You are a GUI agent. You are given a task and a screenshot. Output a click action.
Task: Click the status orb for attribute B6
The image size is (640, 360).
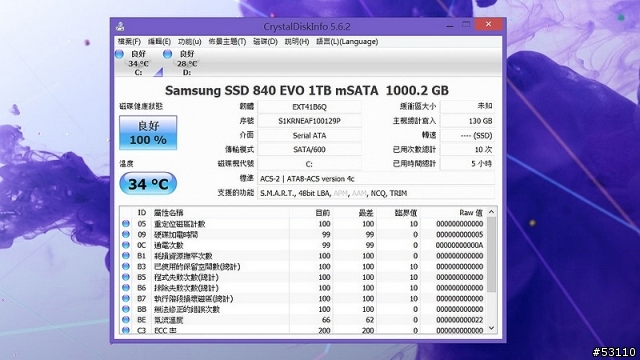click(126, 288)
